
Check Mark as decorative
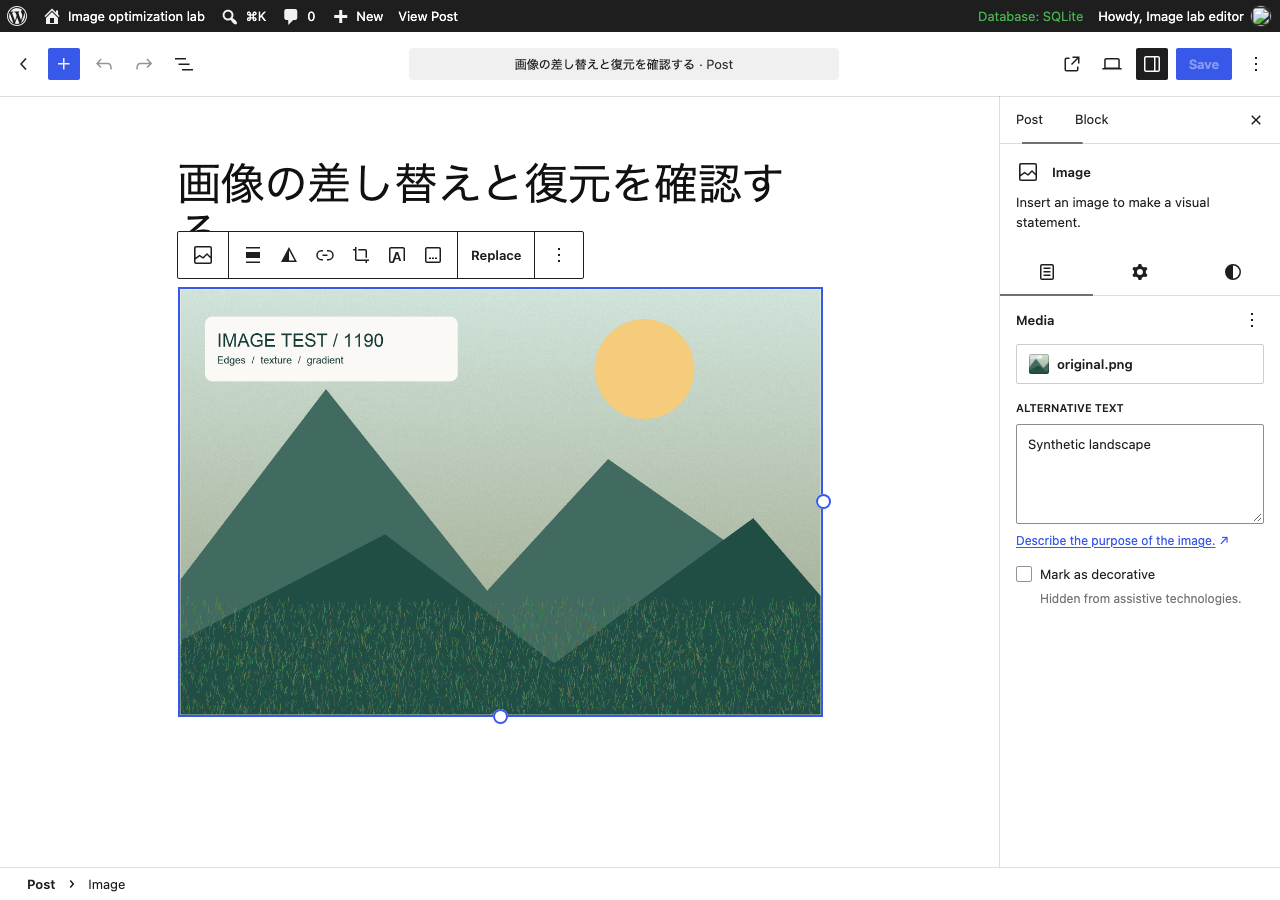[1024, 574]
